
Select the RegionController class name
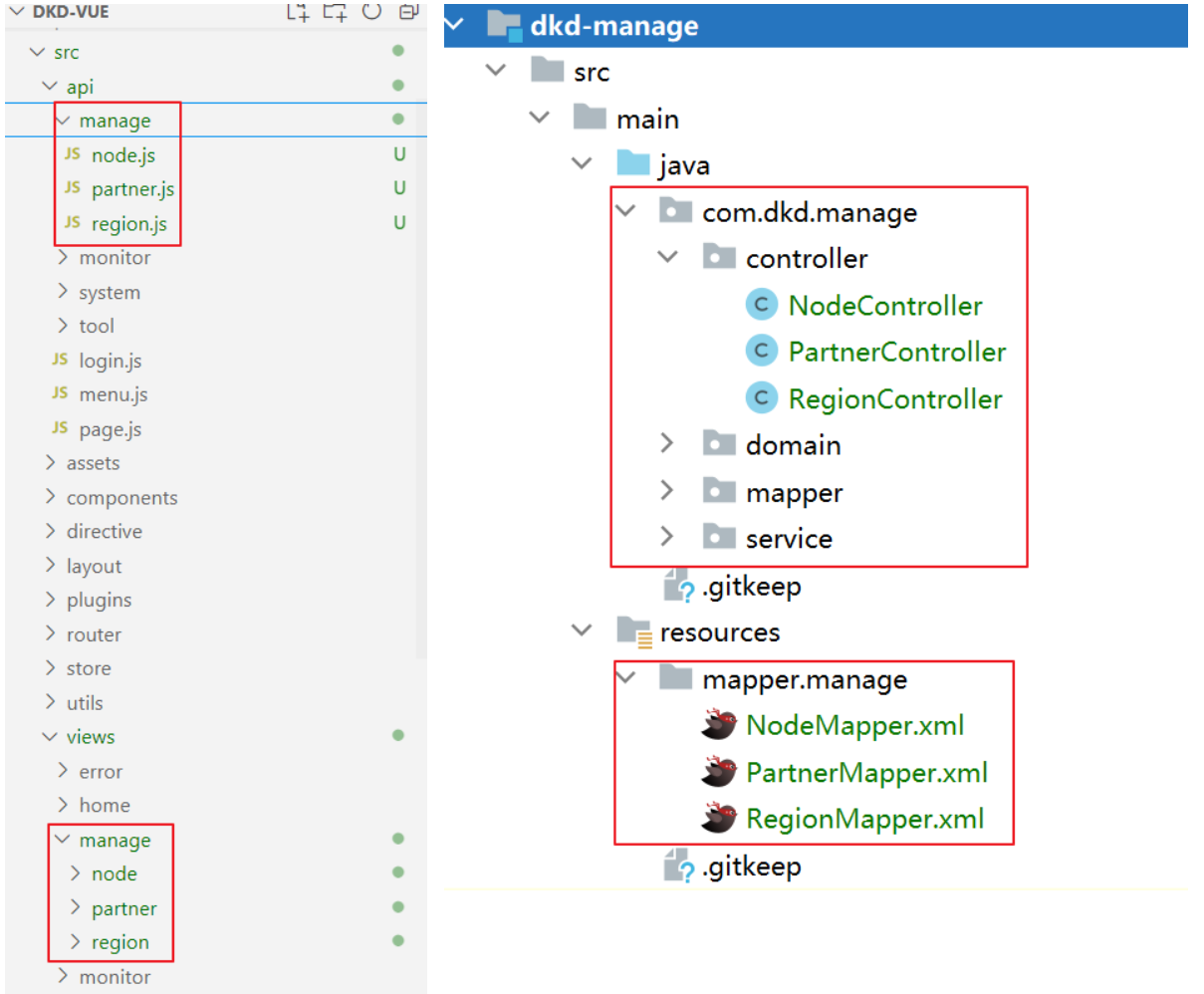(x=895, y=398)
